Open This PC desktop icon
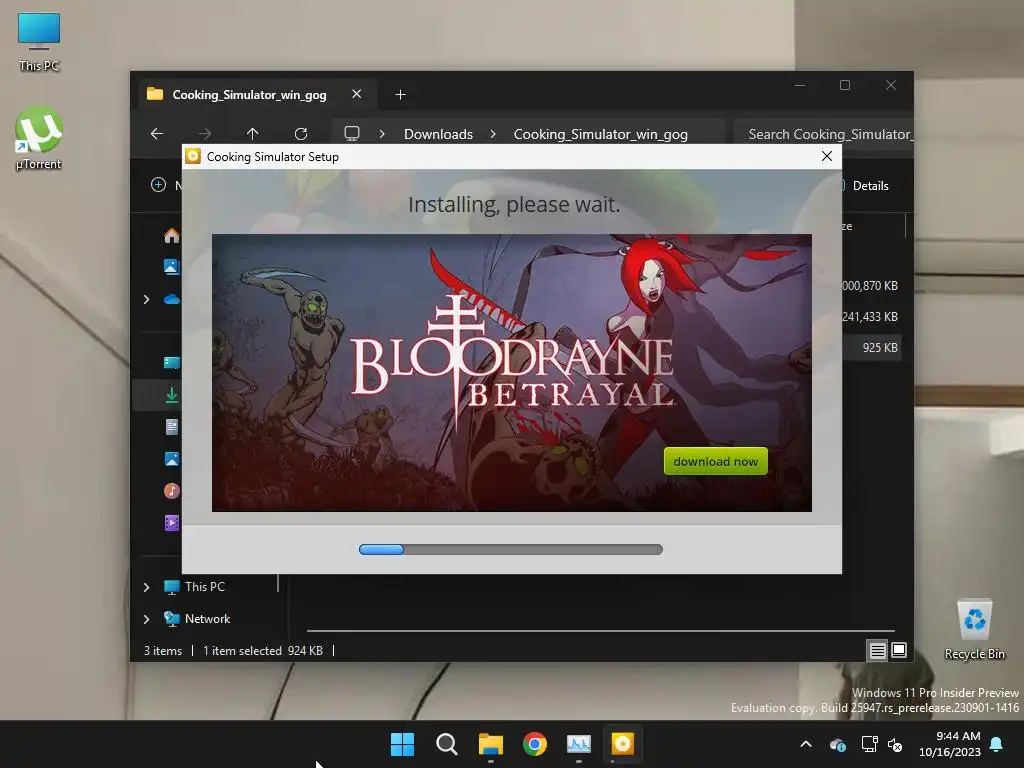This screenshot has width=1024, height=768. (x=39, y=42)
